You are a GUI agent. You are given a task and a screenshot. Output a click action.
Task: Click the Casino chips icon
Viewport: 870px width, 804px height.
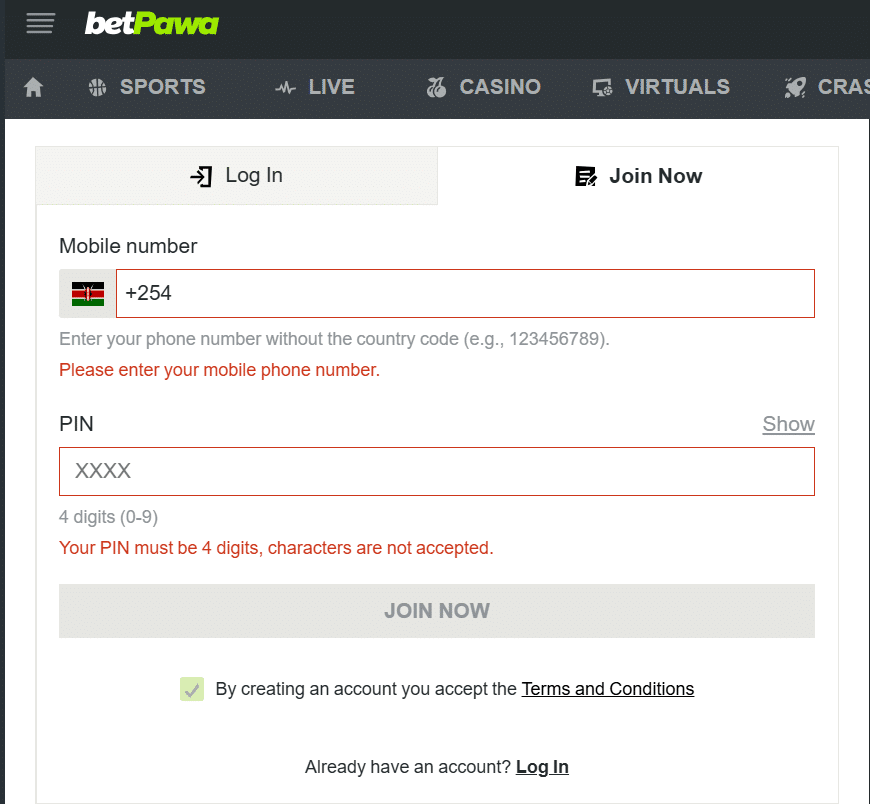click(436, 88)
